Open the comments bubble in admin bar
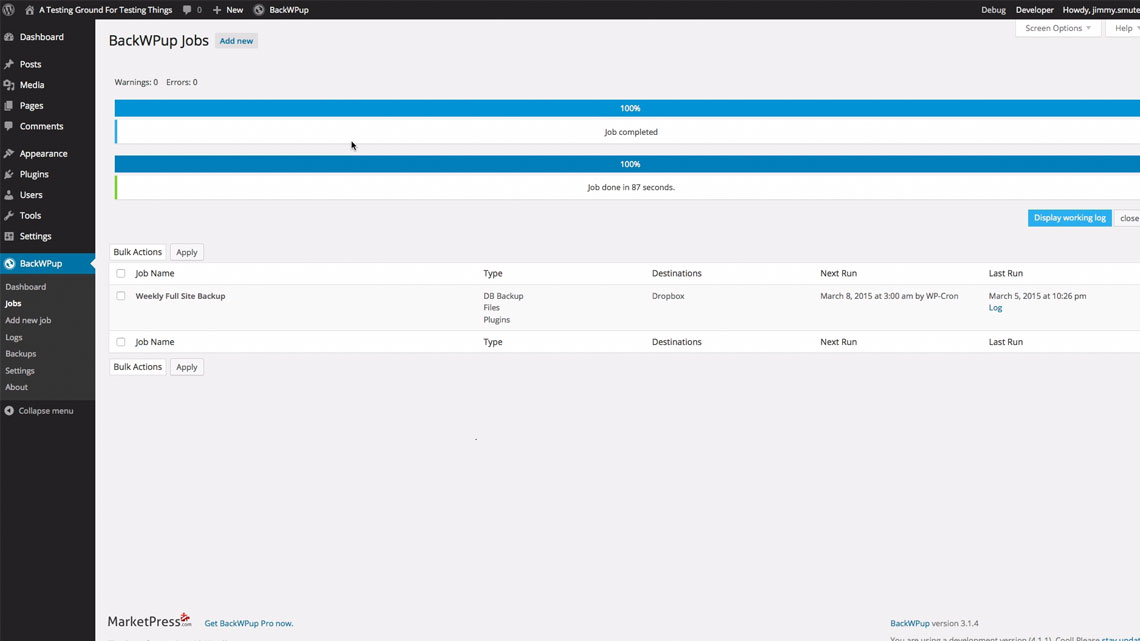 tap(187, 10)
